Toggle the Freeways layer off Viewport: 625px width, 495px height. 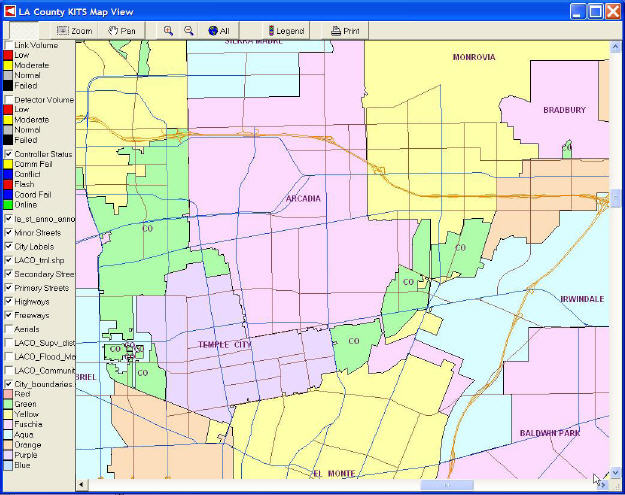pyautogui.click(x=8, y=315)
